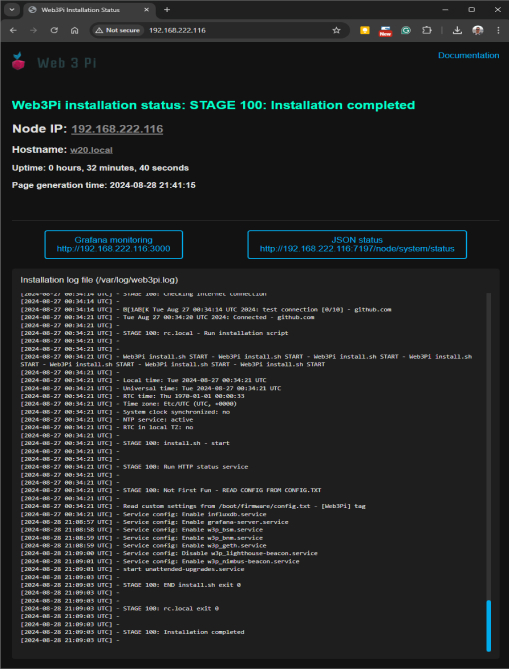This screenshot has width=509, height=669.
Task: Open the JSON status button
Action: (x=357, y=244)
